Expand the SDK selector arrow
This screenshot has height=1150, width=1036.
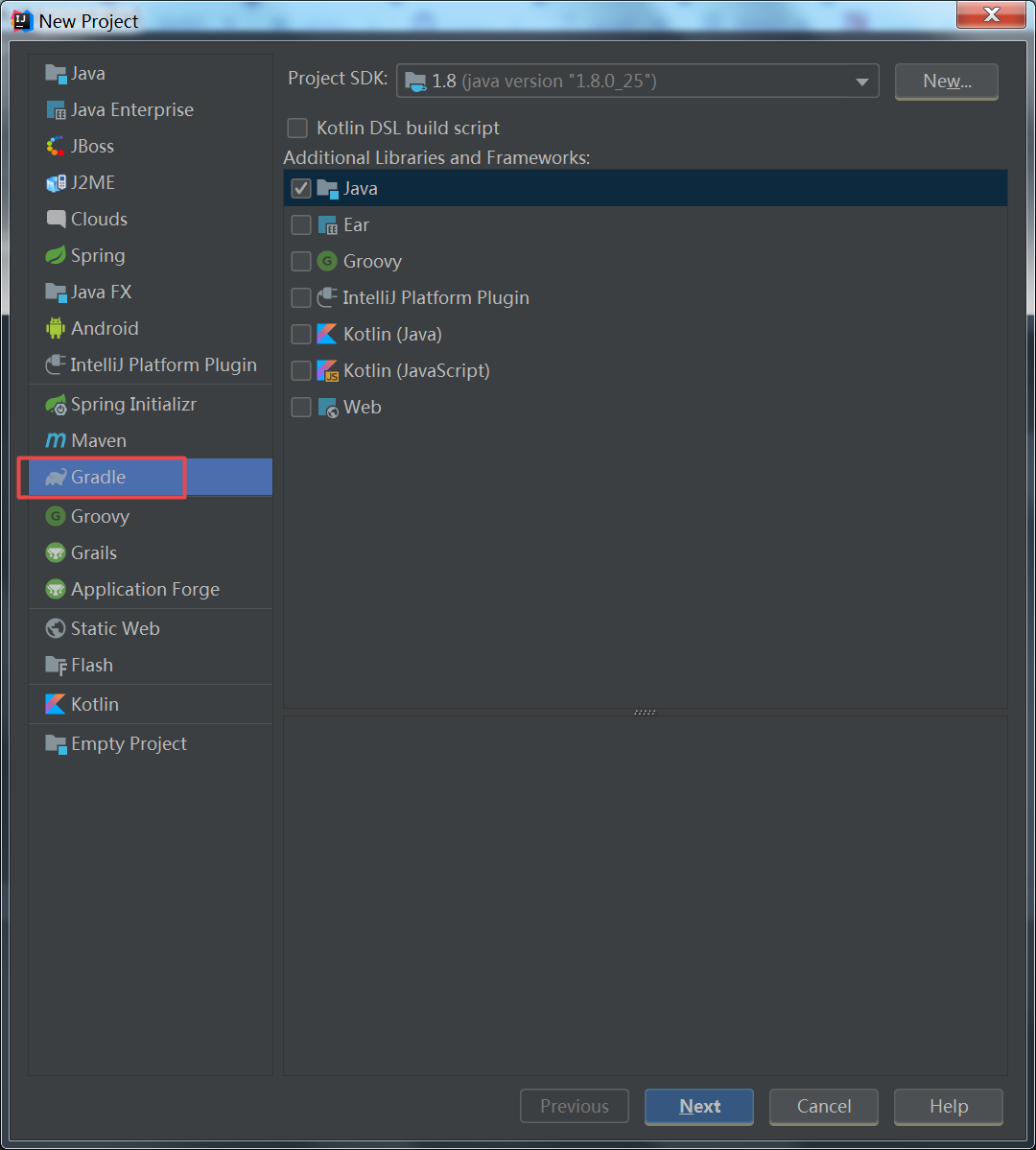click(861, 81)
